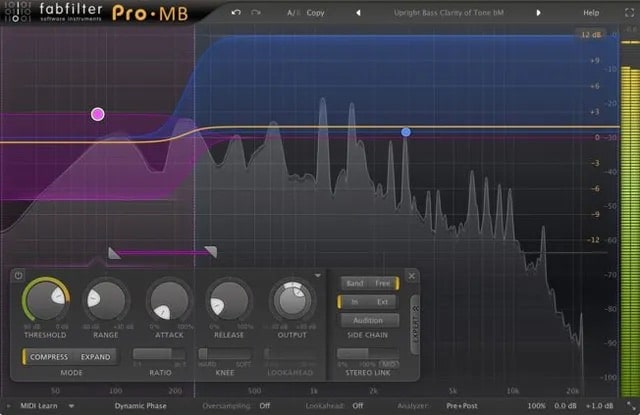
Task: Select EXPAND mode
Action: pyautogui.click(x=96, y=357)
